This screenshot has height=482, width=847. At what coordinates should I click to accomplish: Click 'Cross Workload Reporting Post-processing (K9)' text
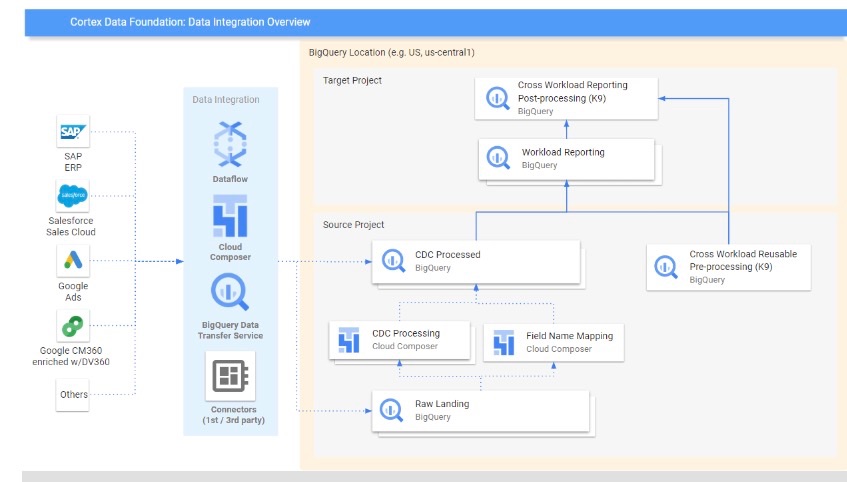pos(573,91)
